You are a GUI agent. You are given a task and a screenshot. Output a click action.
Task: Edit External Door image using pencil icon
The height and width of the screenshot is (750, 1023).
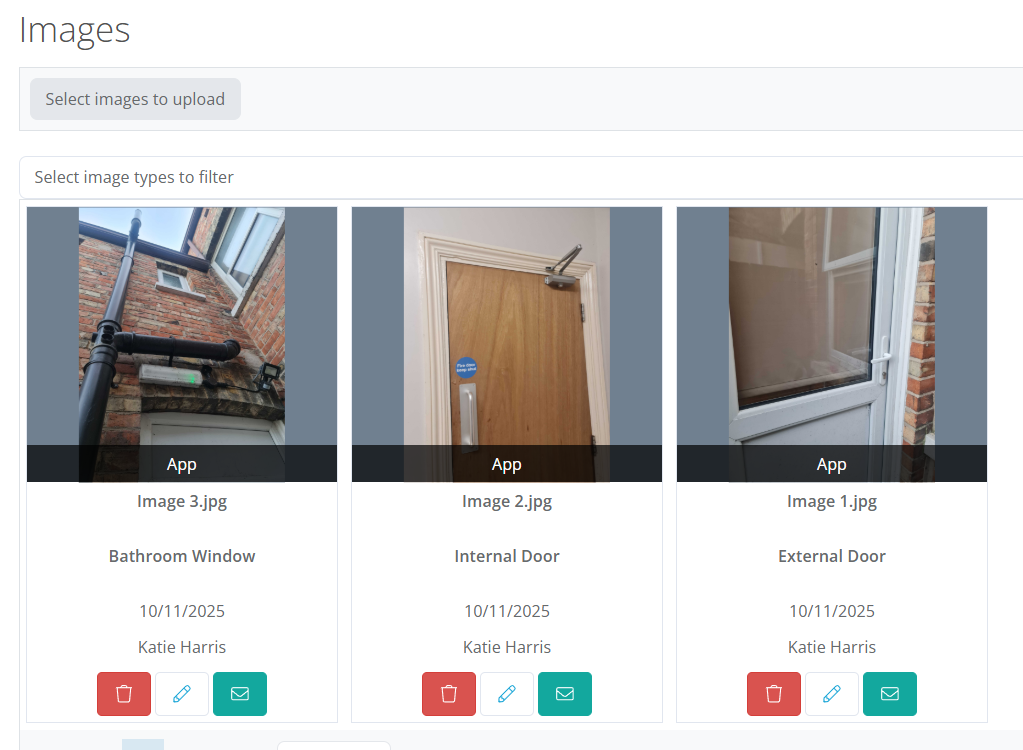(832, 694)
